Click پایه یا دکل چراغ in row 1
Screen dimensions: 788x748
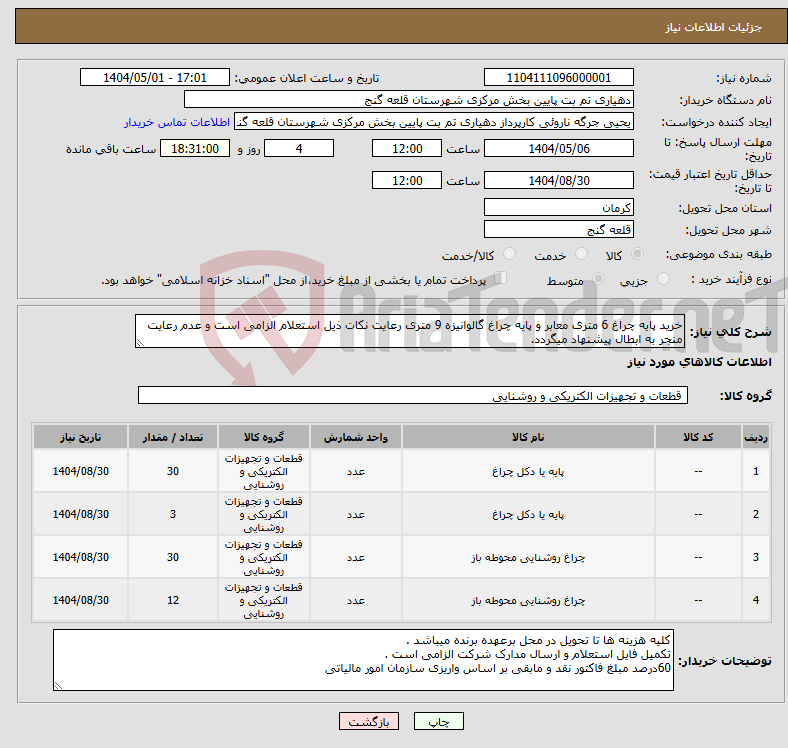pos(528,472)
